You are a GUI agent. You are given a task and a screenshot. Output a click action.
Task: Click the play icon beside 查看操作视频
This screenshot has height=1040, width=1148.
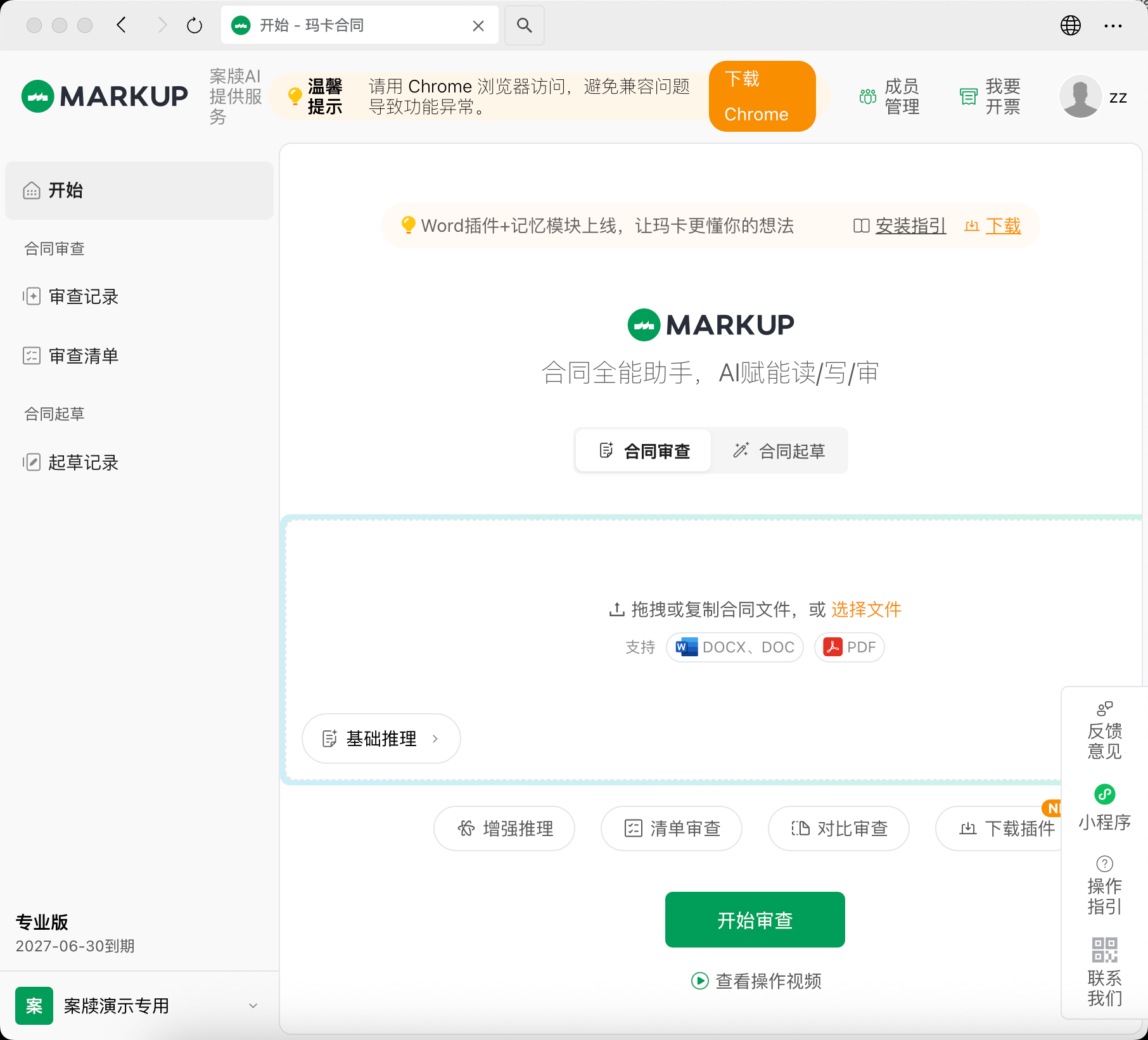pyautogui.click(x=700, y=981)
